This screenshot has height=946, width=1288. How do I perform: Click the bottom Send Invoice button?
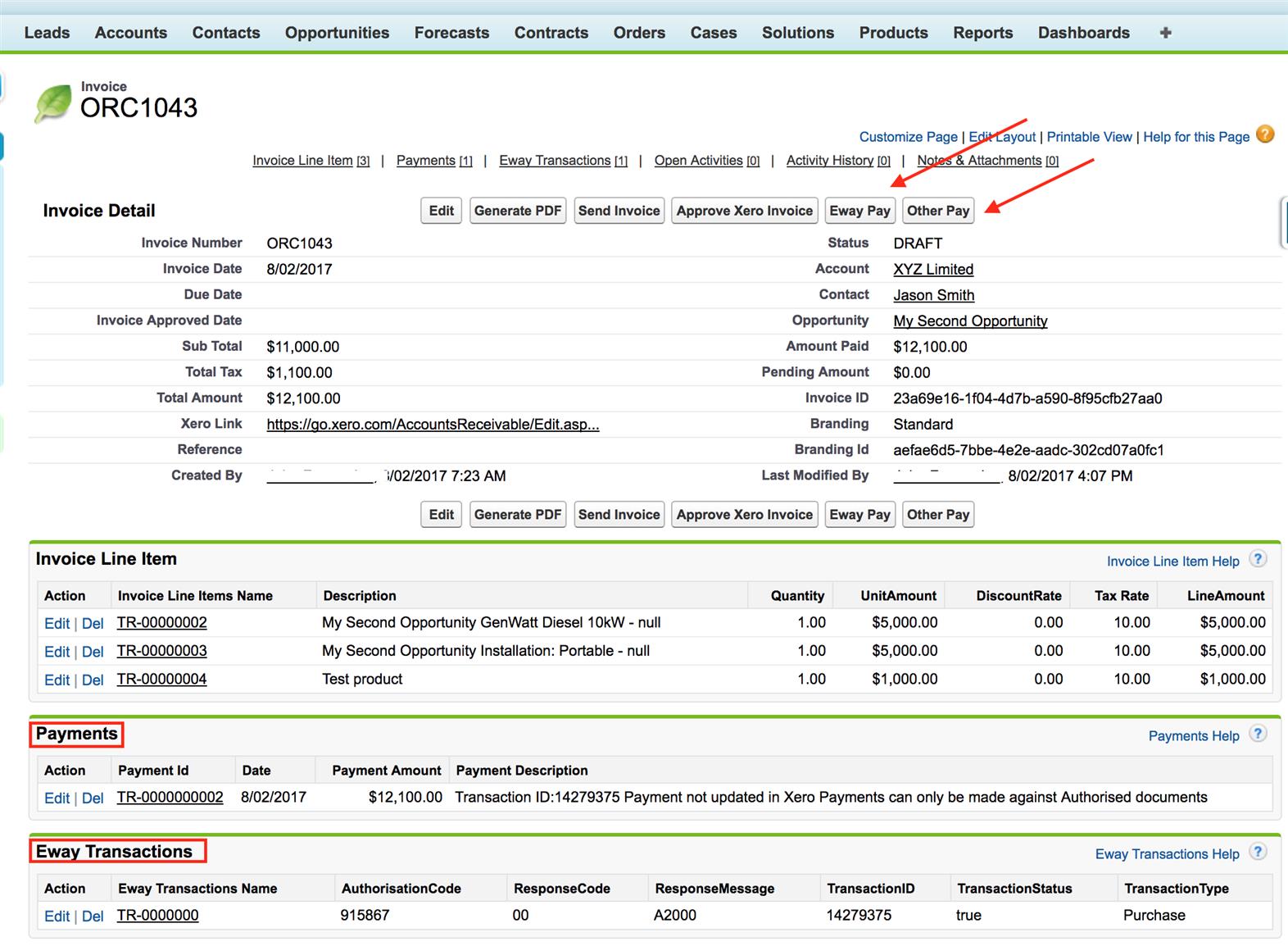tap(619, 515)
